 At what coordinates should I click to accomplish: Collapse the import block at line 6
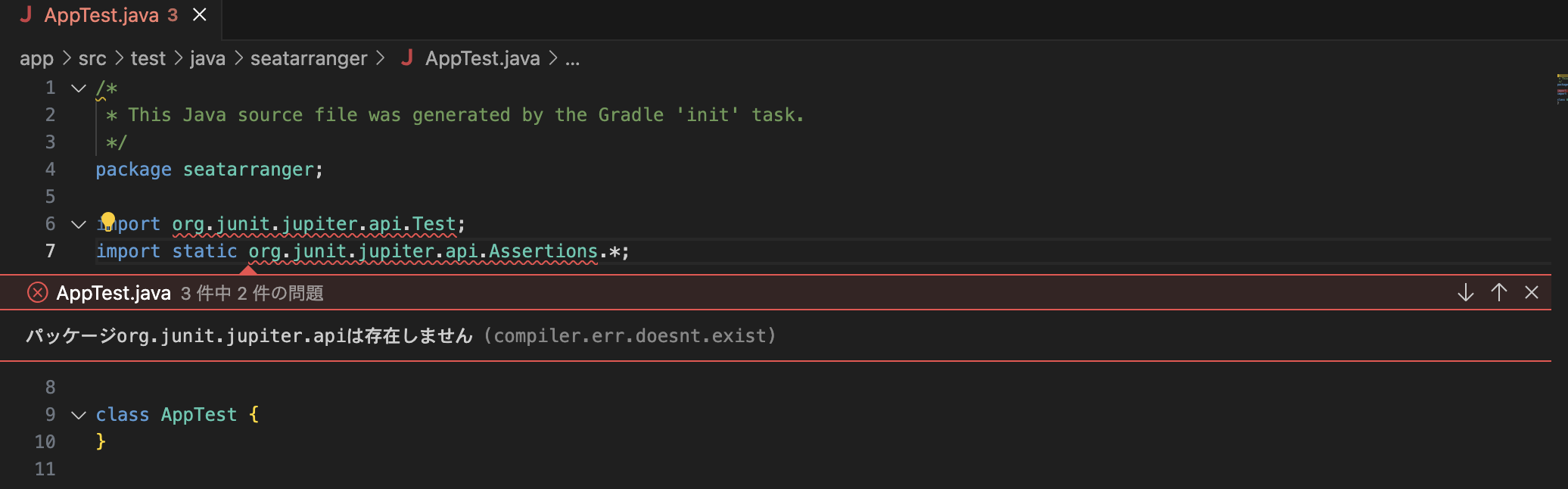[79, 225]
